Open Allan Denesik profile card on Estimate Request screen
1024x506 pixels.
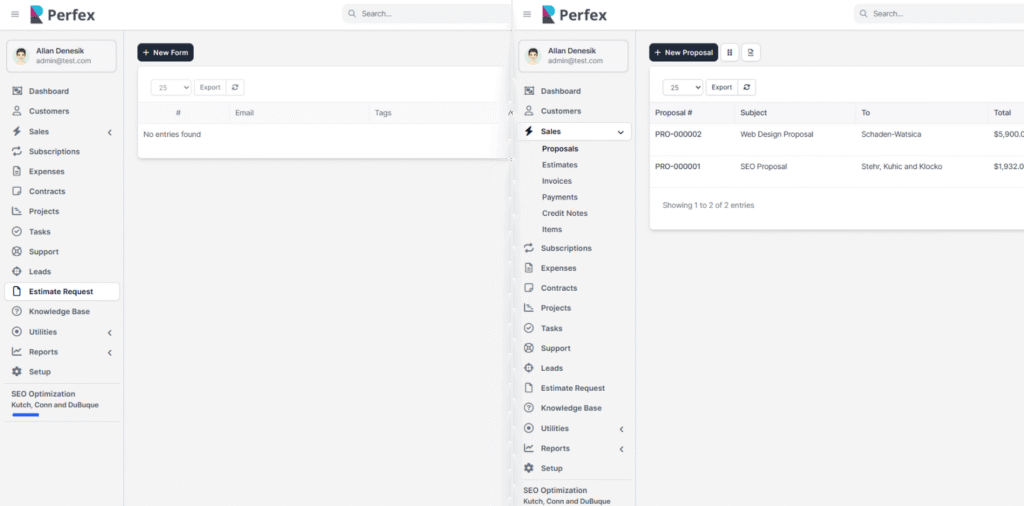pyautogui.click(x=61, y=55)
